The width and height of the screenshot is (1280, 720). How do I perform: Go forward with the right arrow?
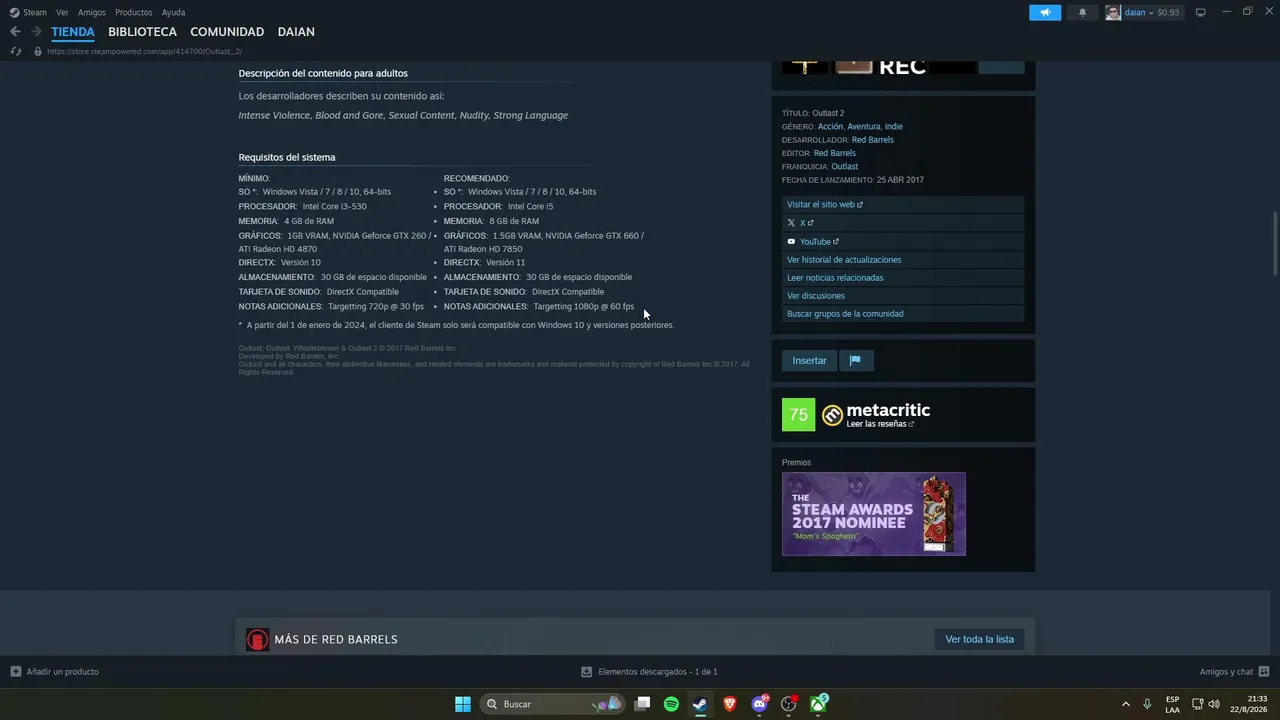[x=36, y=32]
